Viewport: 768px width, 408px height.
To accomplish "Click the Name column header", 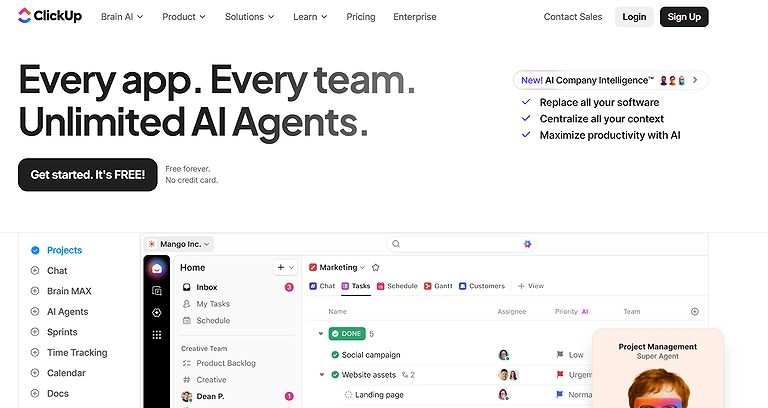I will (337, 312).
